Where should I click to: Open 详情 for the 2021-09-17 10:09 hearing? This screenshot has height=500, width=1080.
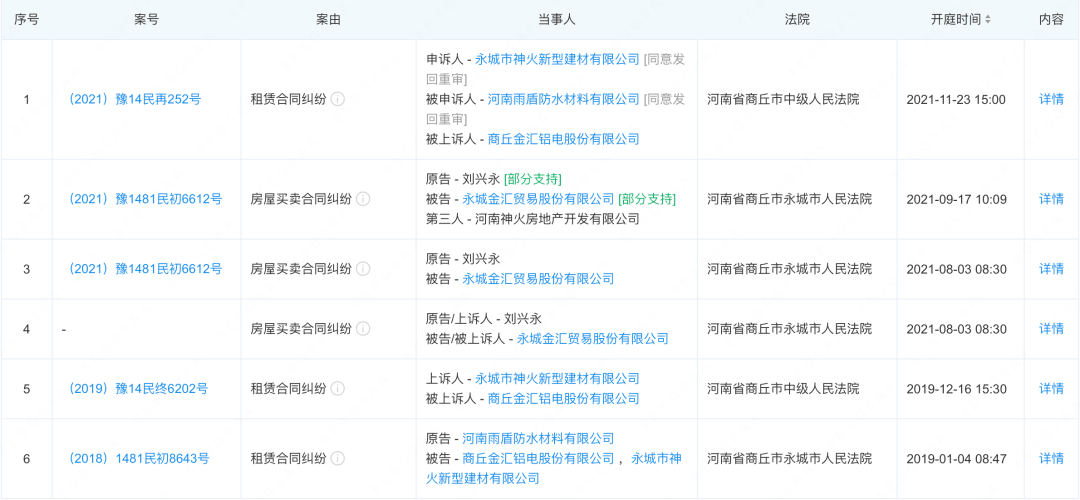coord(1051,200)
